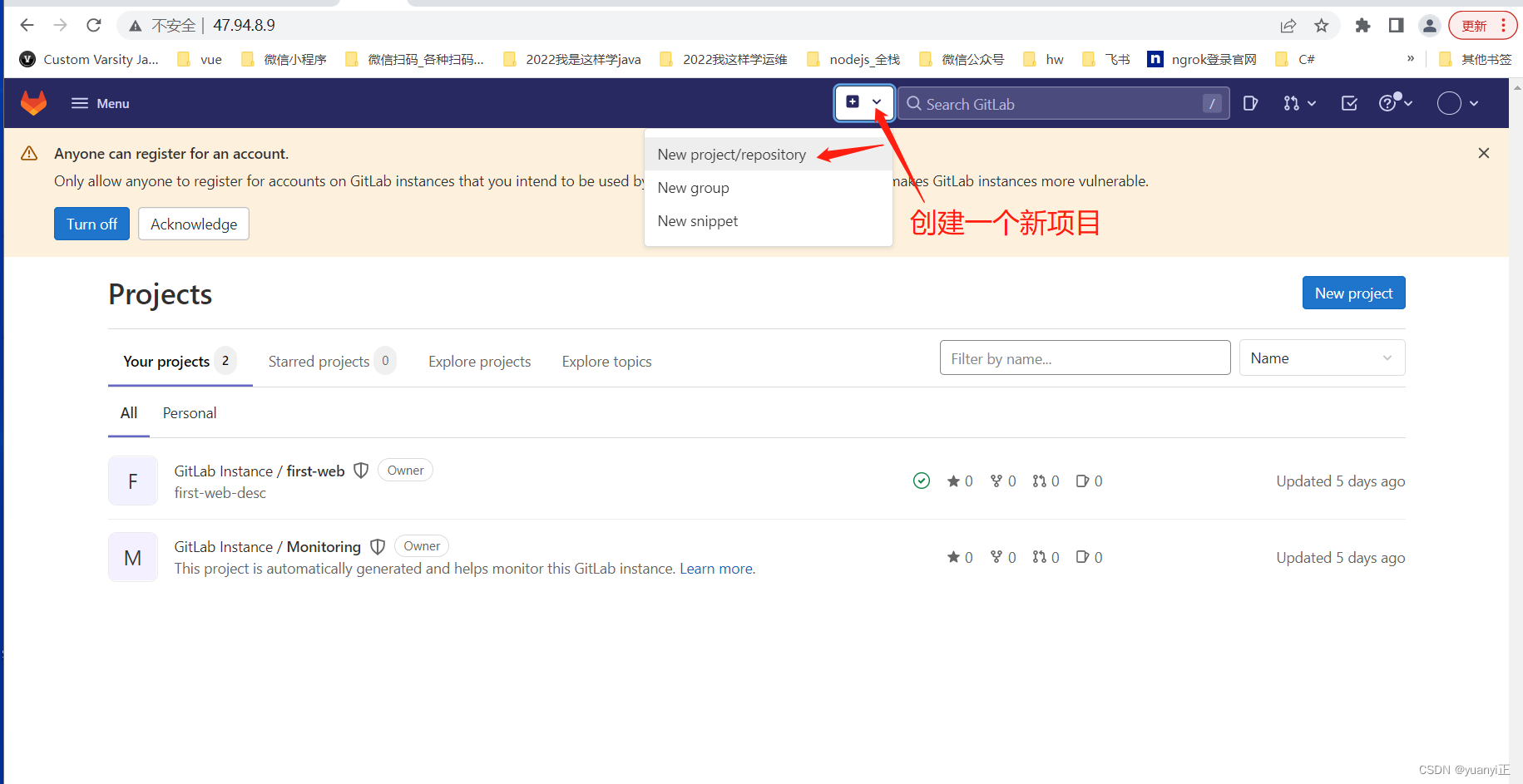Open the ngrok登录官网 bookmark
The image size is (1523, 784).
(x=1202, y=59)
